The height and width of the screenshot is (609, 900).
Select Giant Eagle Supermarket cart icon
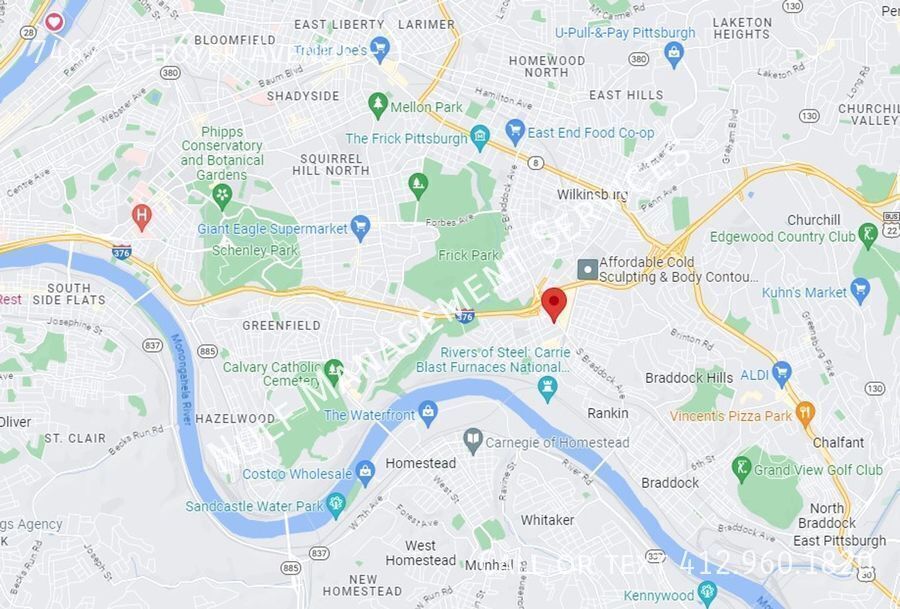click(x=360, y=227)
